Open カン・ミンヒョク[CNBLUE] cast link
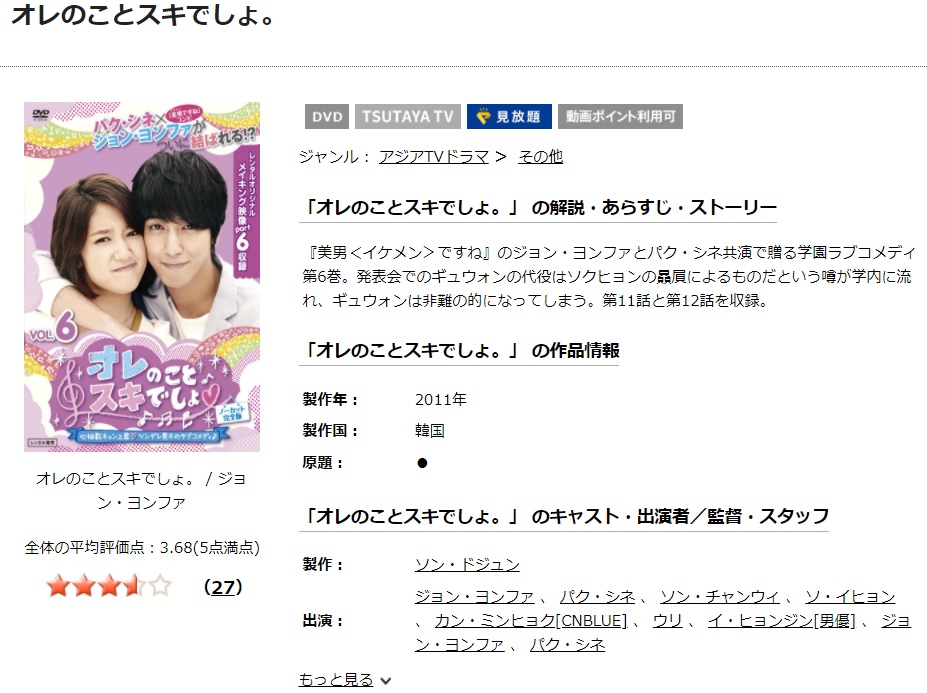The height and width of the screenshot is (693, 927). (x=530, y=621)
